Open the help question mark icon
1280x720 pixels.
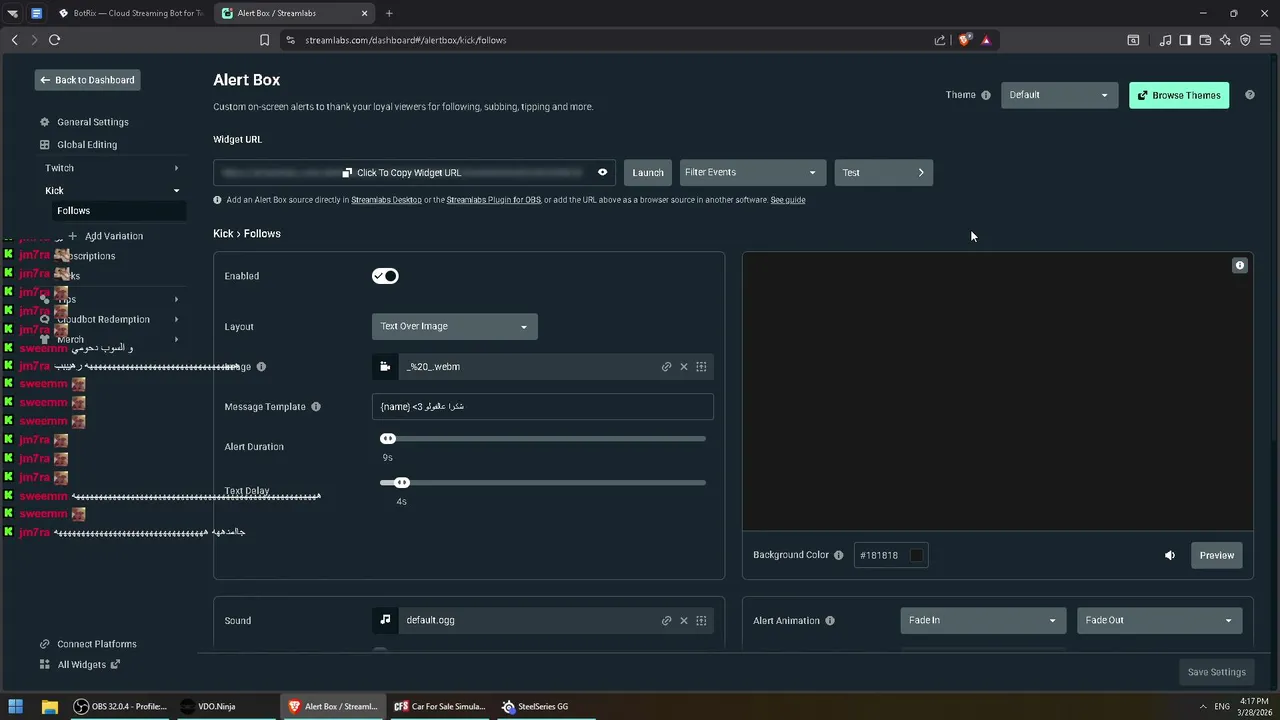(x=1249, y=95)
